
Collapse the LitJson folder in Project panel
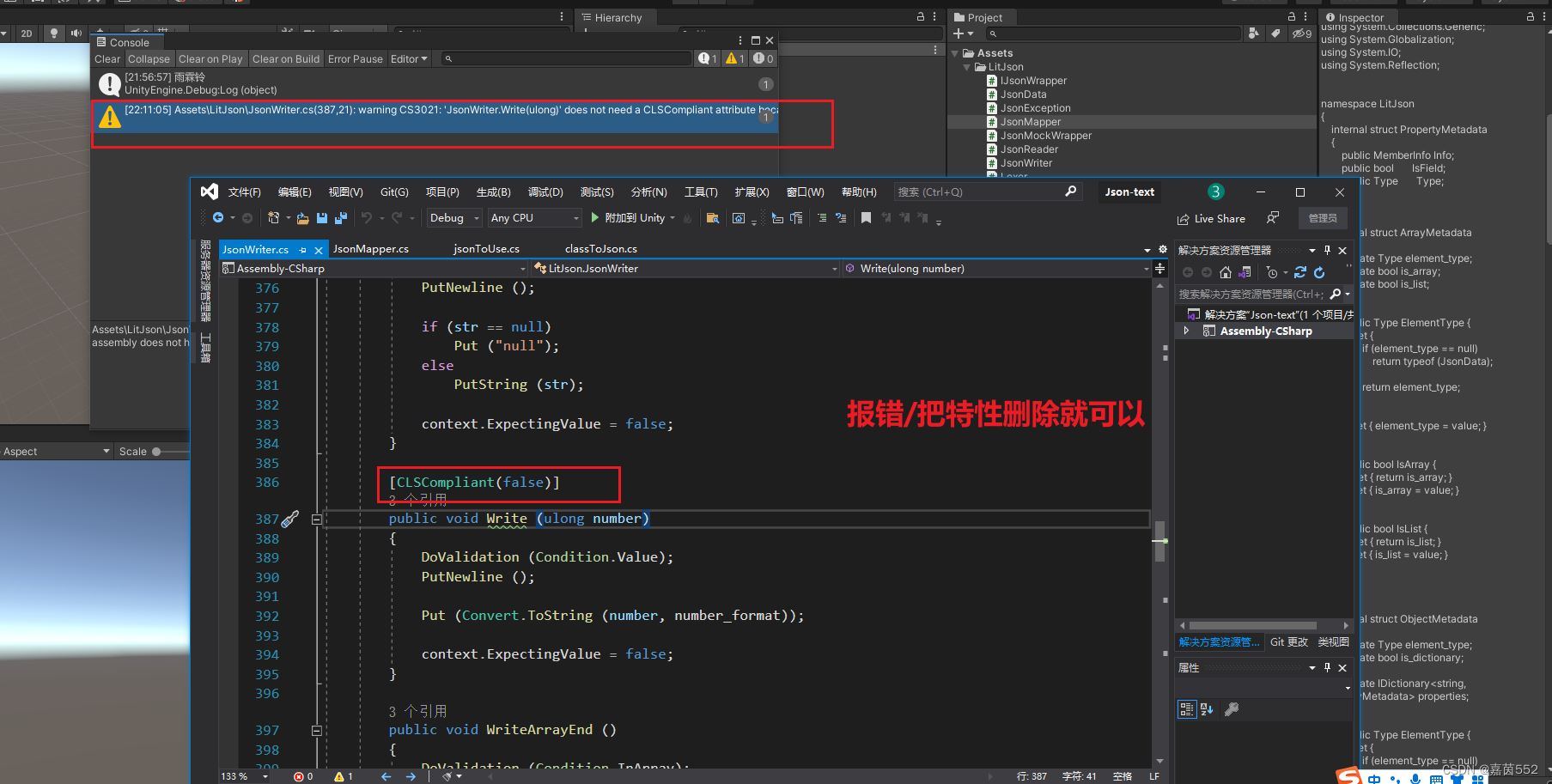click(x=967, y=67)
